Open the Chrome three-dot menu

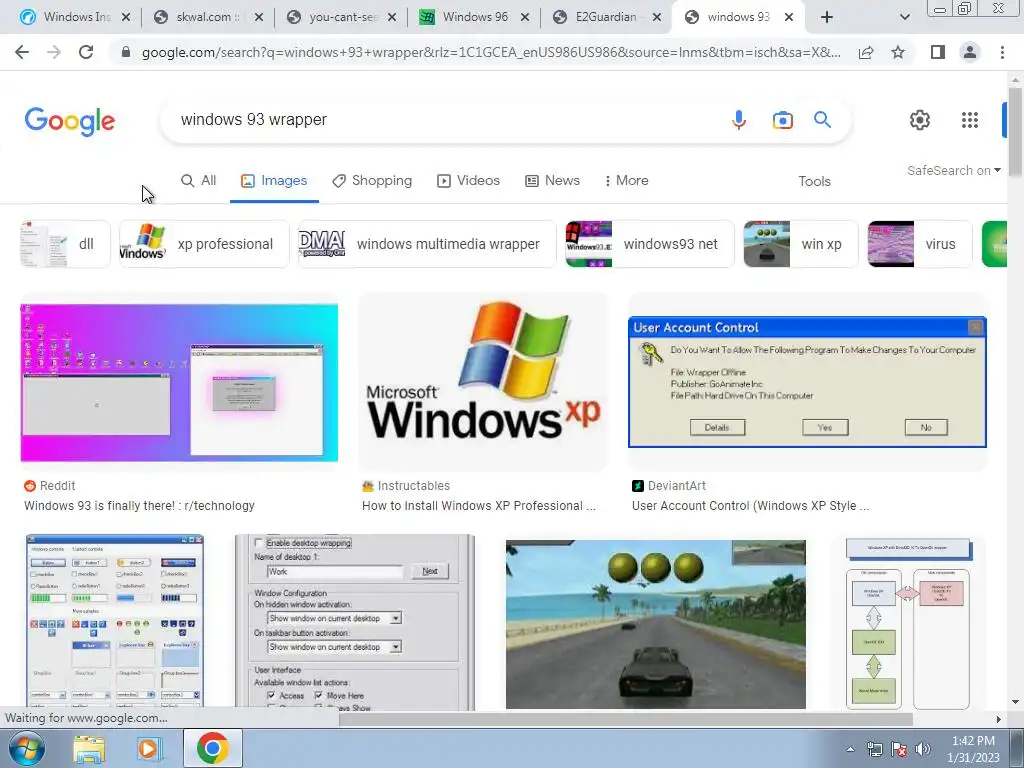coord(1002,52)
